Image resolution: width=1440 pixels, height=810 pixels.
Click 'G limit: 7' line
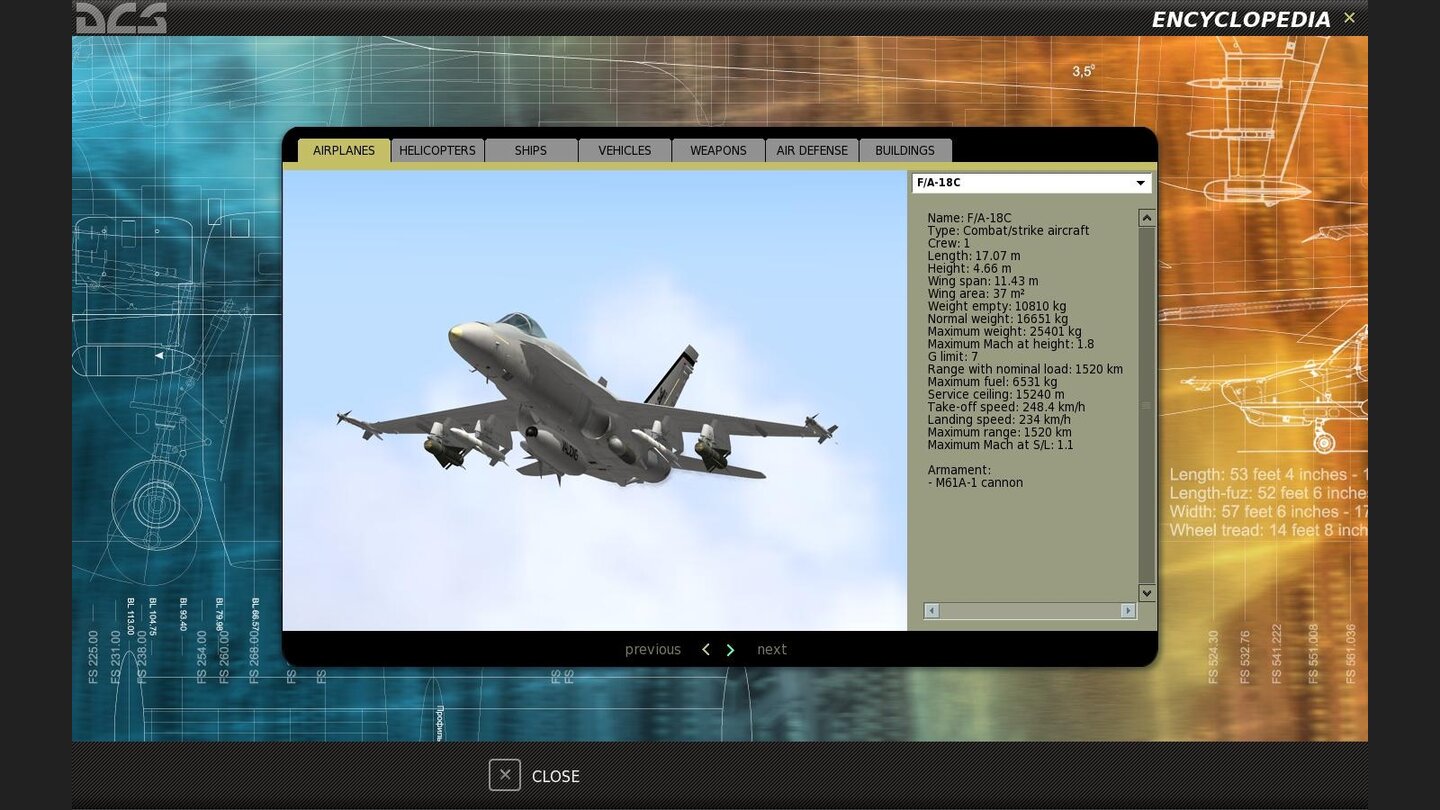pos(953,357)
